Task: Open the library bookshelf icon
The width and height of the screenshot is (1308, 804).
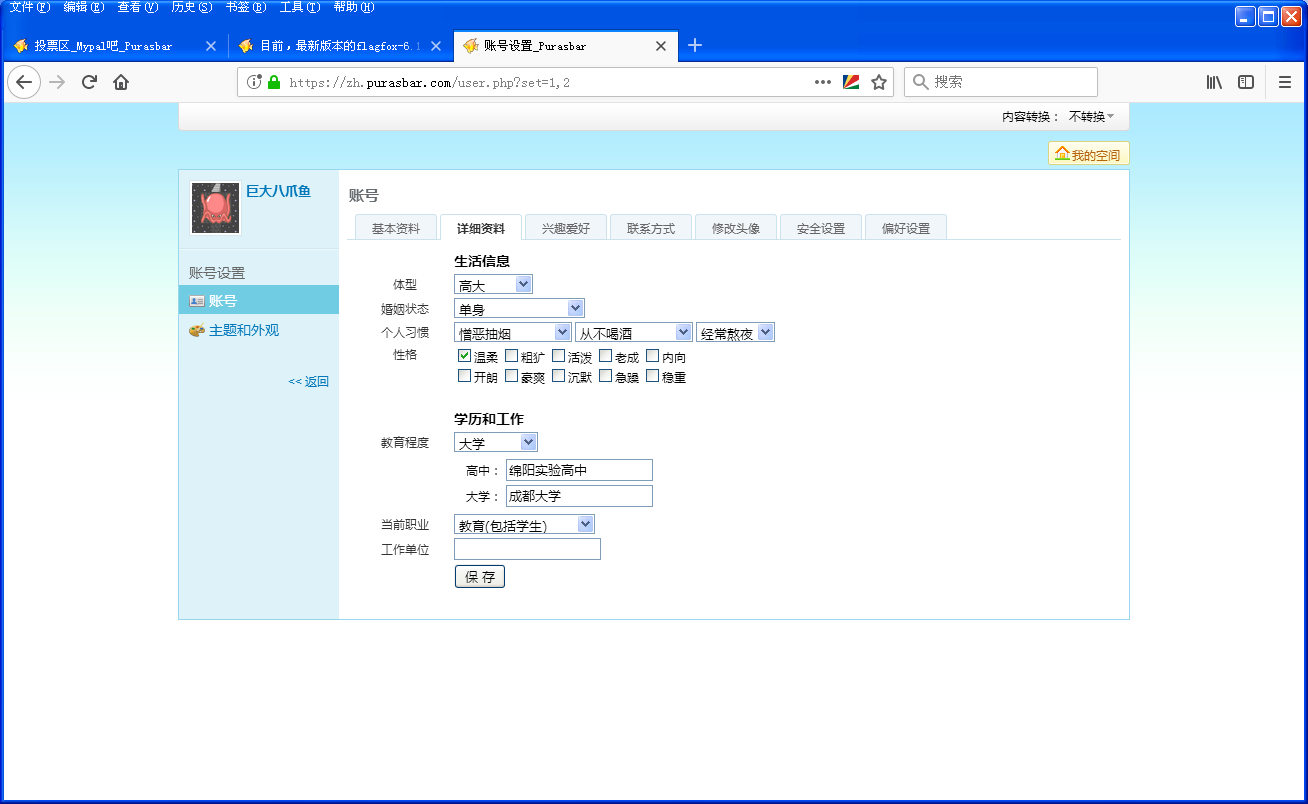Action: (1214, 82)
